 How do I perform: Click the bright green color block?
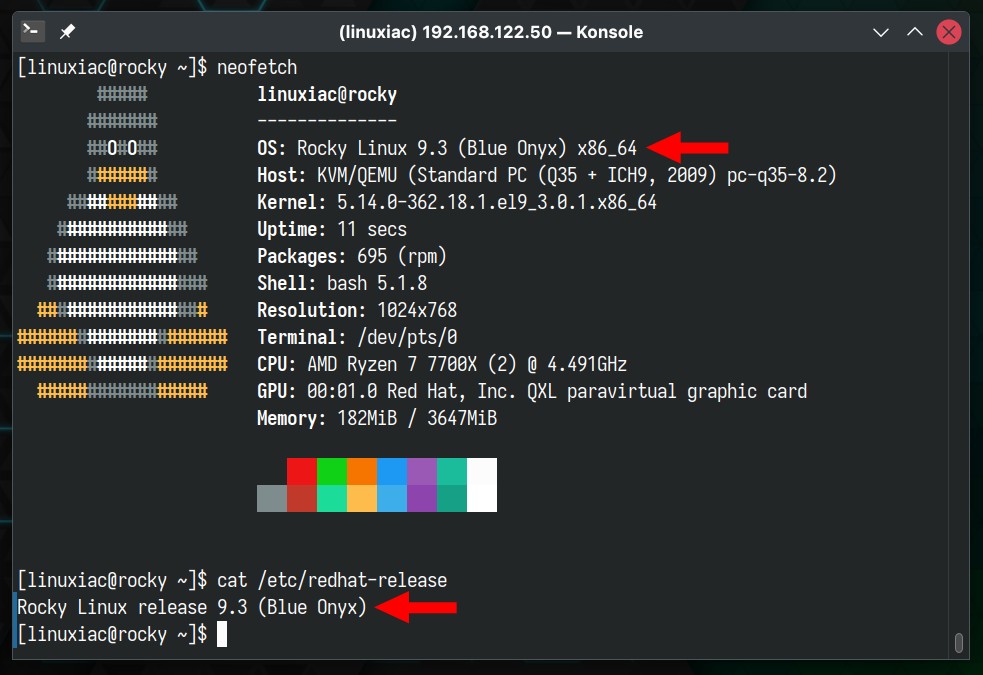pos(332,471)
